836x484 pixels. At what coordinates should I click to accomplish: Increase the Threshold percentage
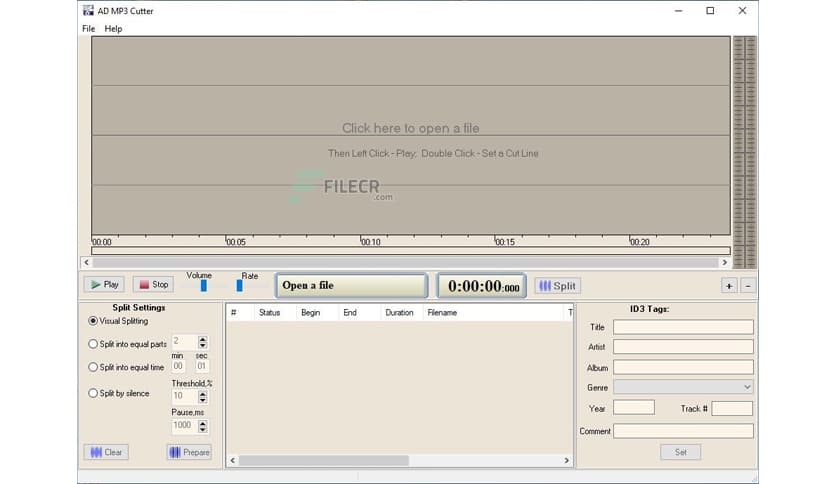pyautogui.click(x=203, y=393)
